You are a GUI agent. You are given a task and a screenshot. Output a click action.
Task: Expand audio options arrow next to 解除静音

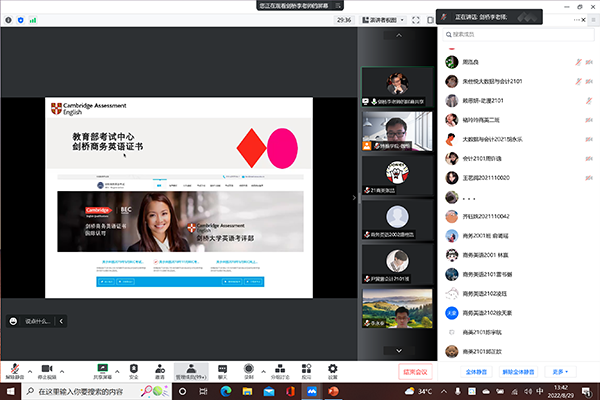pos(31,368)
